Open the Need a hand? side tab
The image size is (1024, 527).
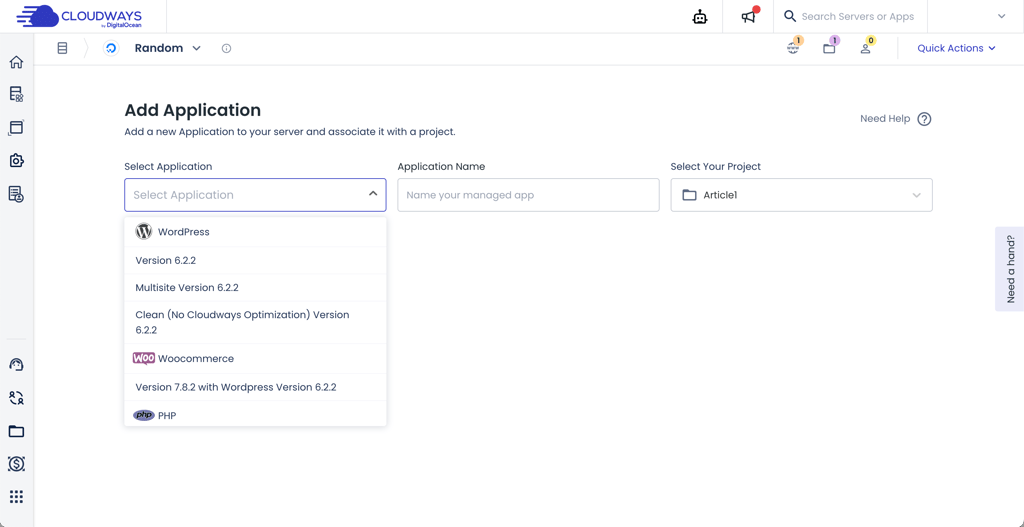click(1010, 269)
